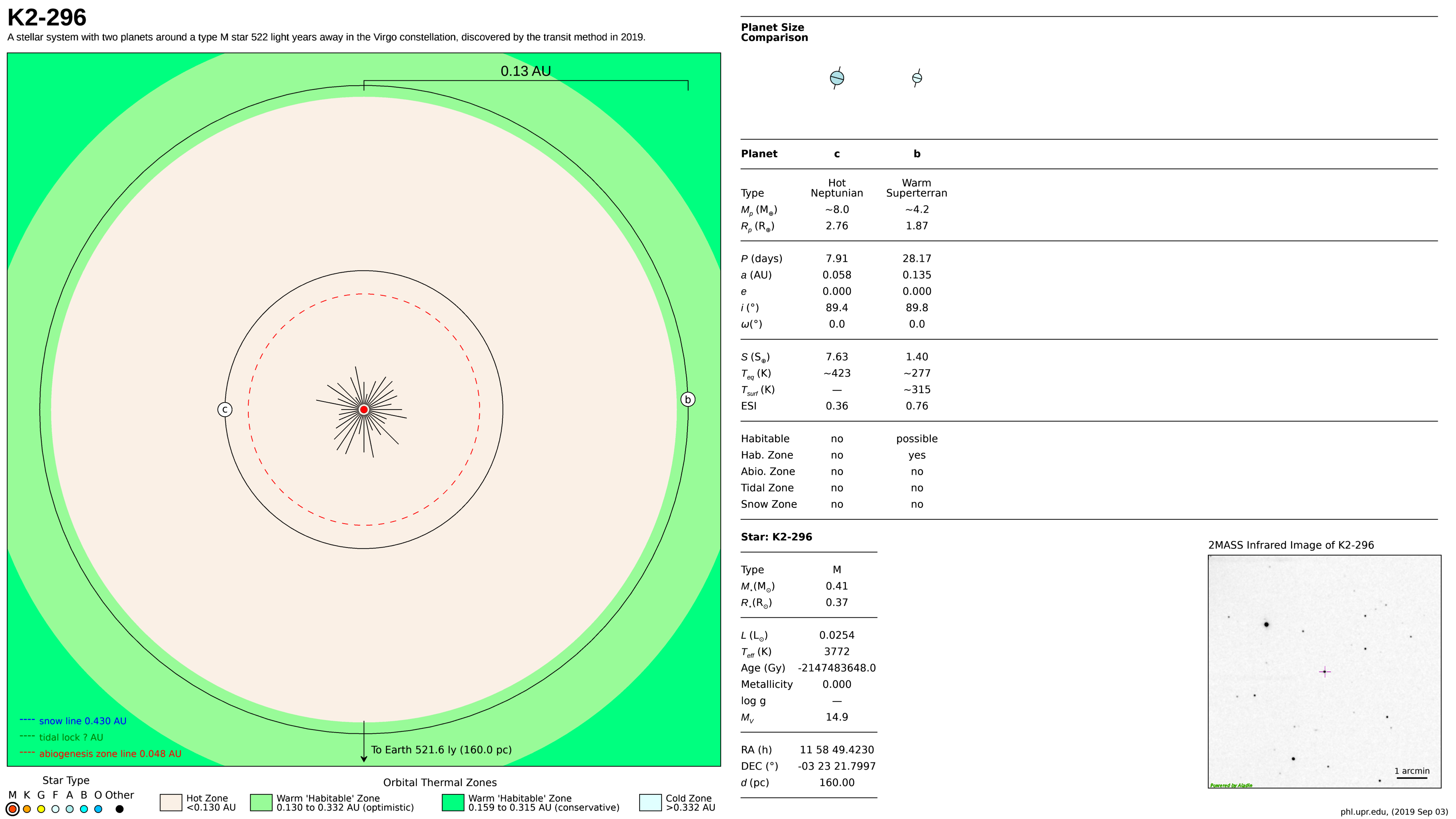Click the Hot Zone legend swatch

(x=171, y=803)
